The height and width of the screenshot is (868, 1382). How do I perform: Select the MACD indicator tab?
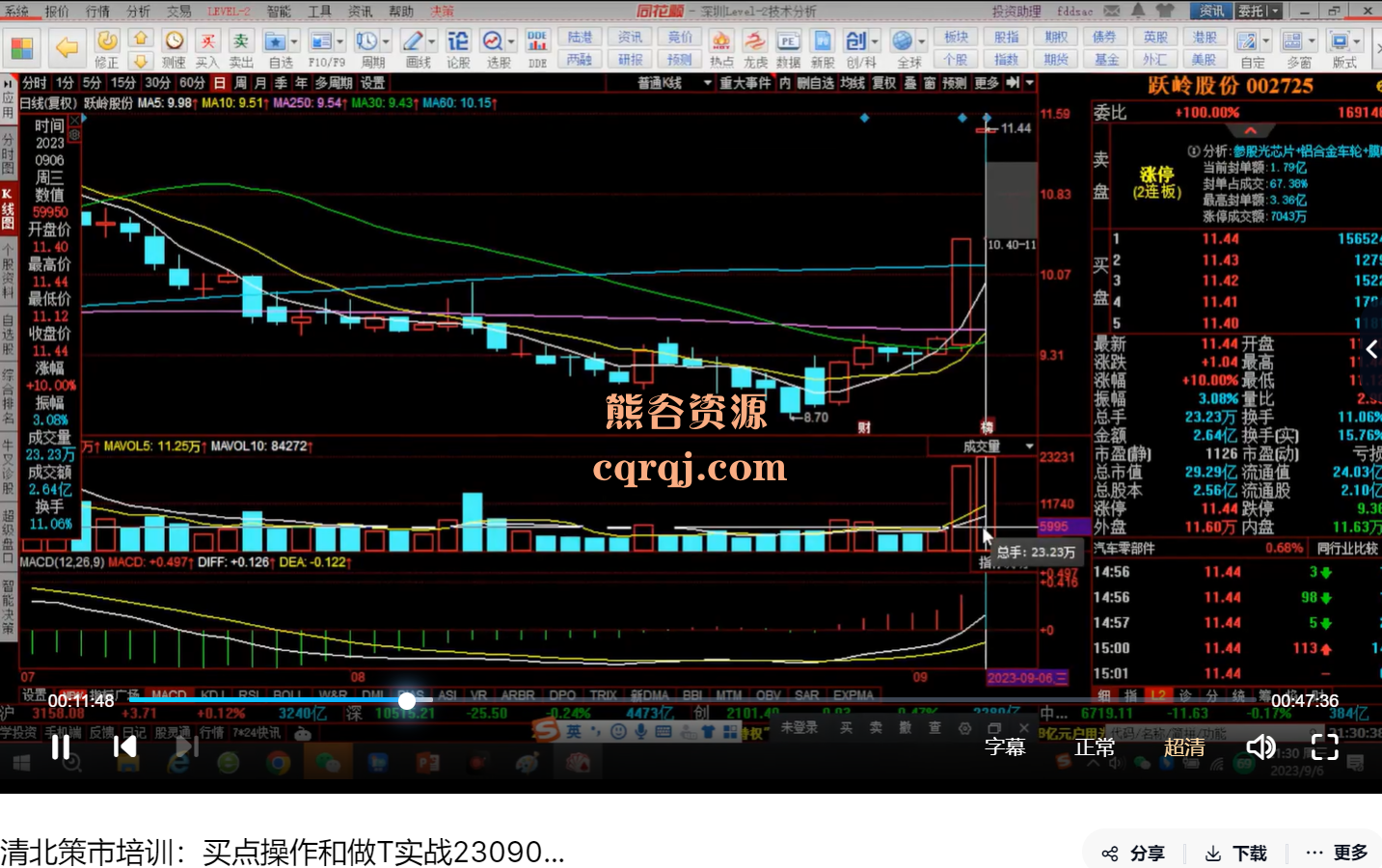tap(169, 694)
